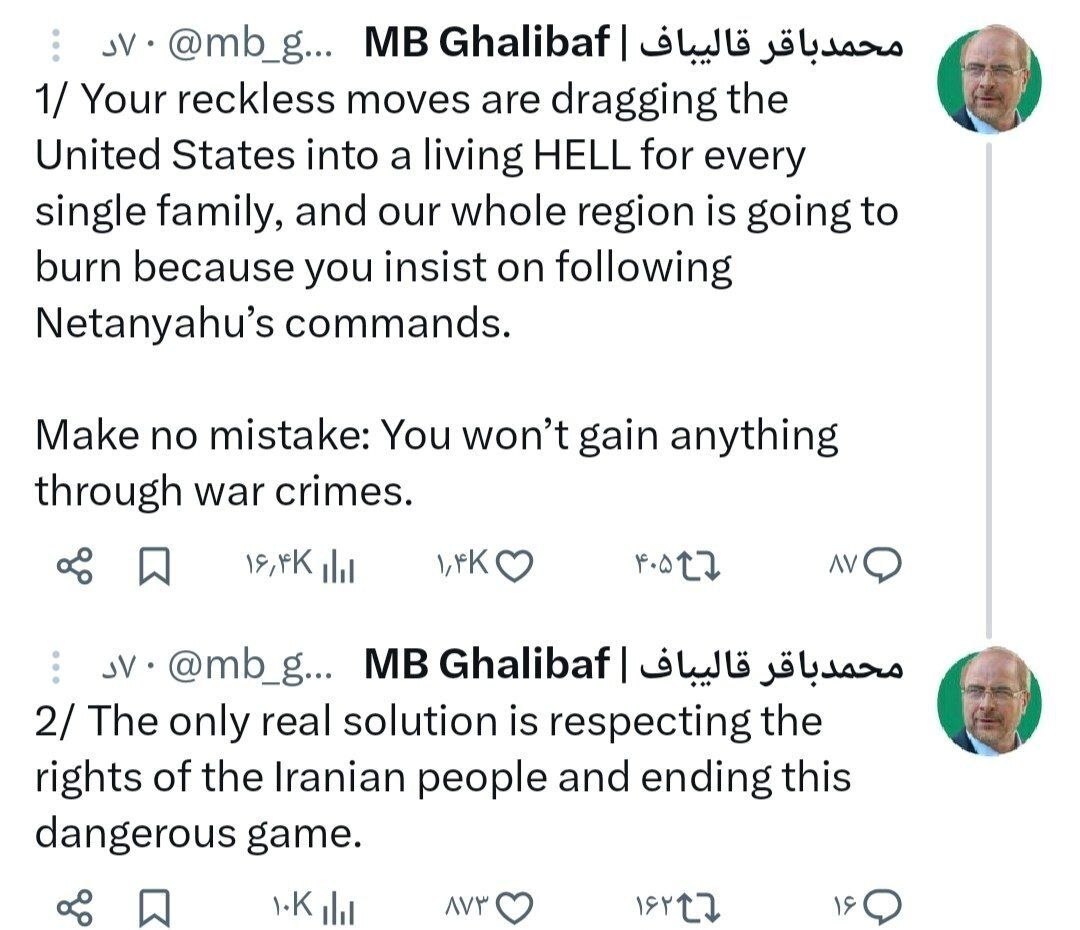
Task: Reply to the second tweet
Action: (883, 908)
